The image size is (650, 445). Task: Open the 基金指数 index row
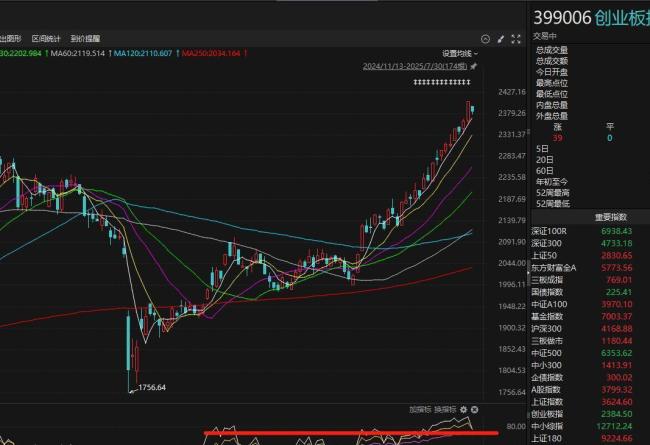(x=590, y=316)
